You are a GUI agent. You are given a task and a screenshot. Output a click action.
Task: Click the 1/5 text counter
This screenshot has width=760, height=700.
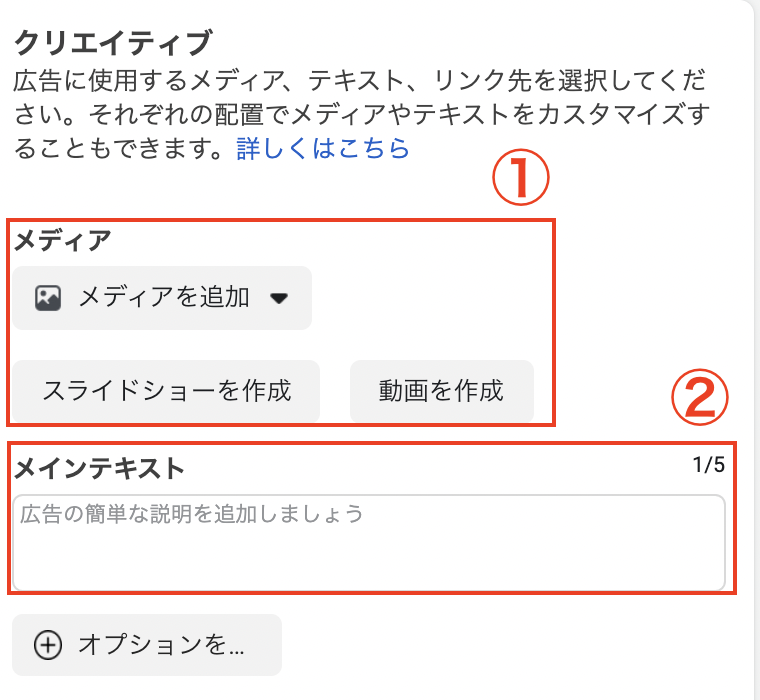(x=708, y=465)
